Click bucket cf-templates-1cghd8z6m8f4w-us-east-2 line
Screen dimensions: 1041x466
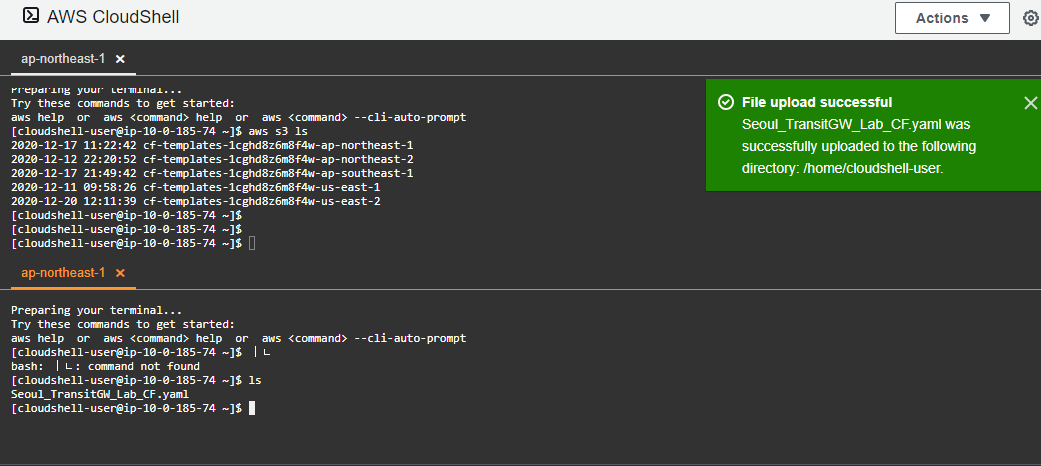[x=196, y=201]
